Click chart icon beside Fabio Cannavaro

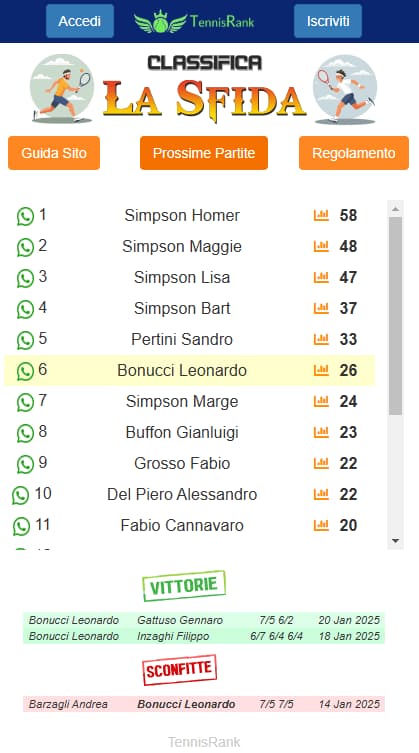pyautogui.click(x=321, y=525)
